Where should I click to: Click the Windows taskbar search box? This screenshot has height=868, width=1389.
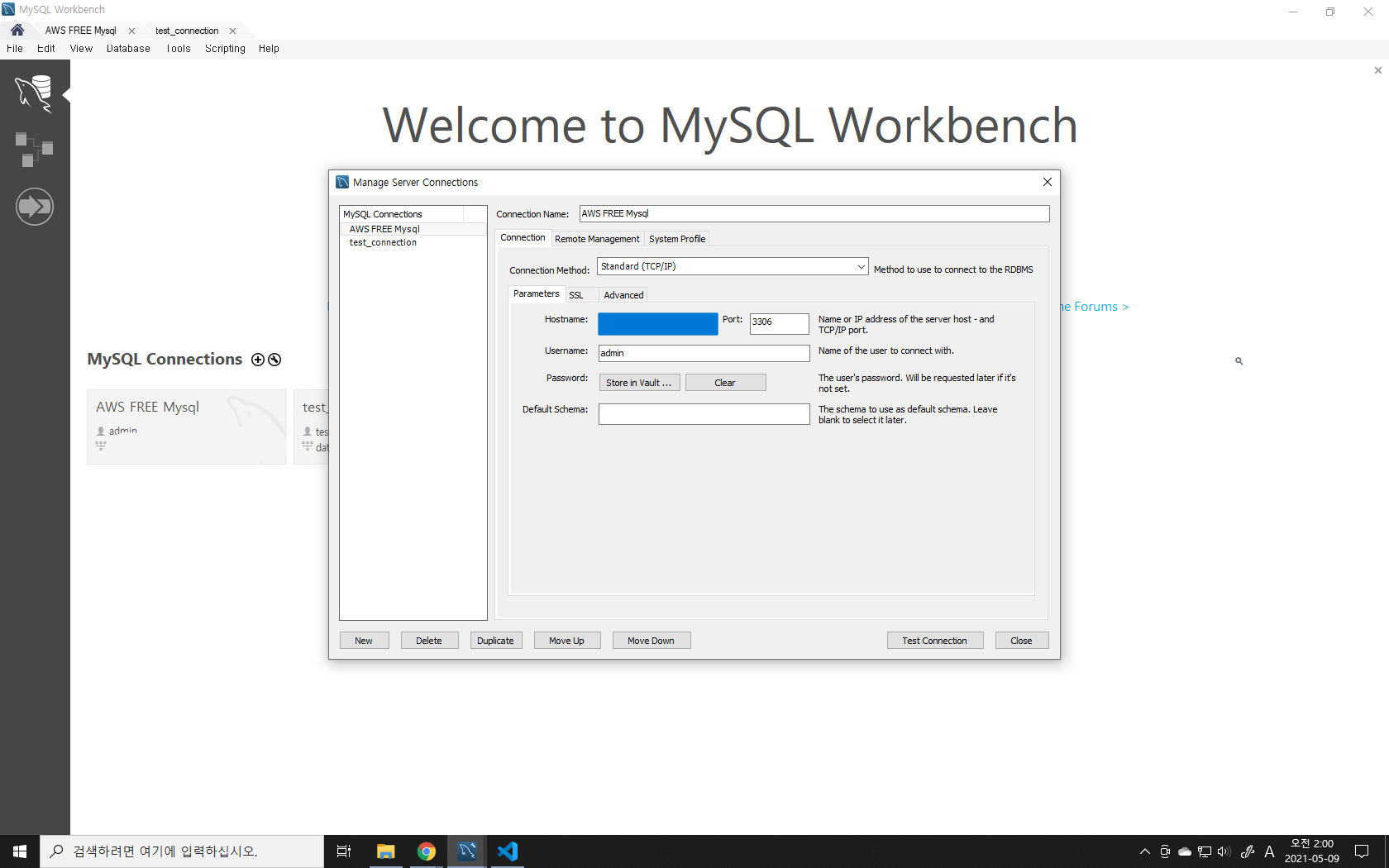pyautogui.click(x=182, y=851)
